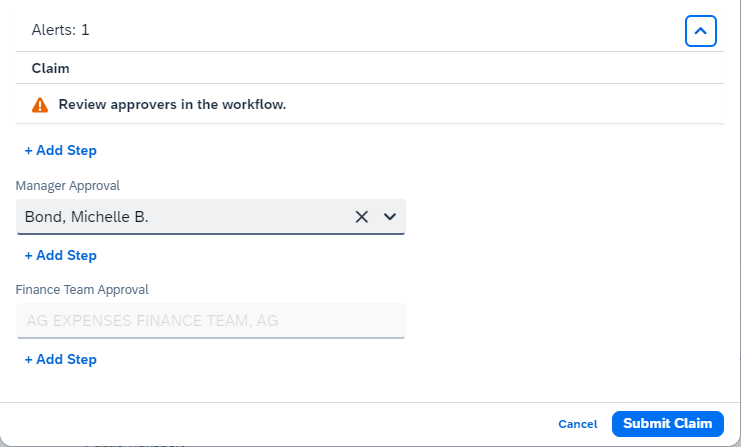The height and width of the screenshot is (447, 741).
Task: Collapse the Alerts panel using the chevron button
Action: (x=701, y=31)
